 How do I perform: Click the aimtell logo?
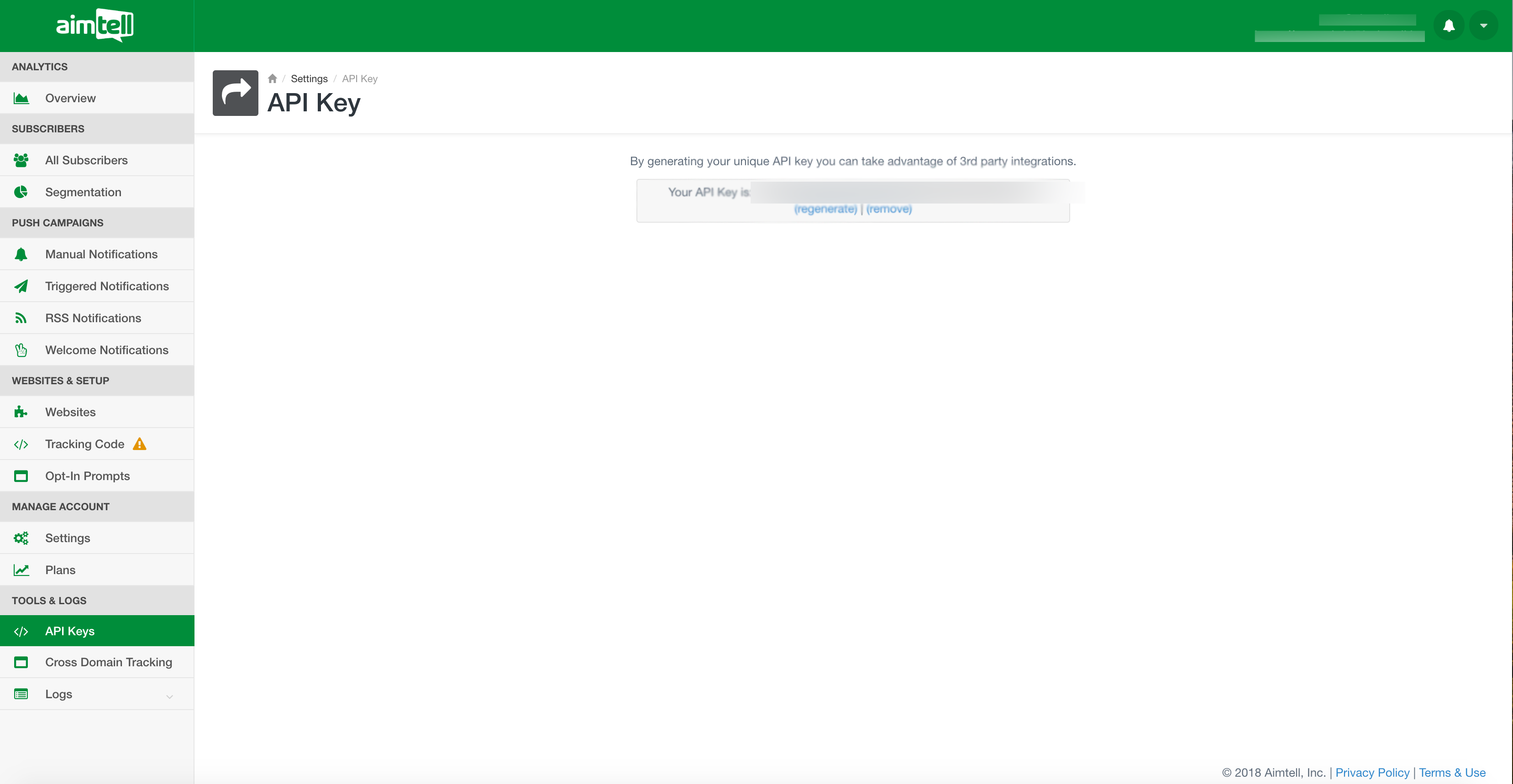click(95, 26)
